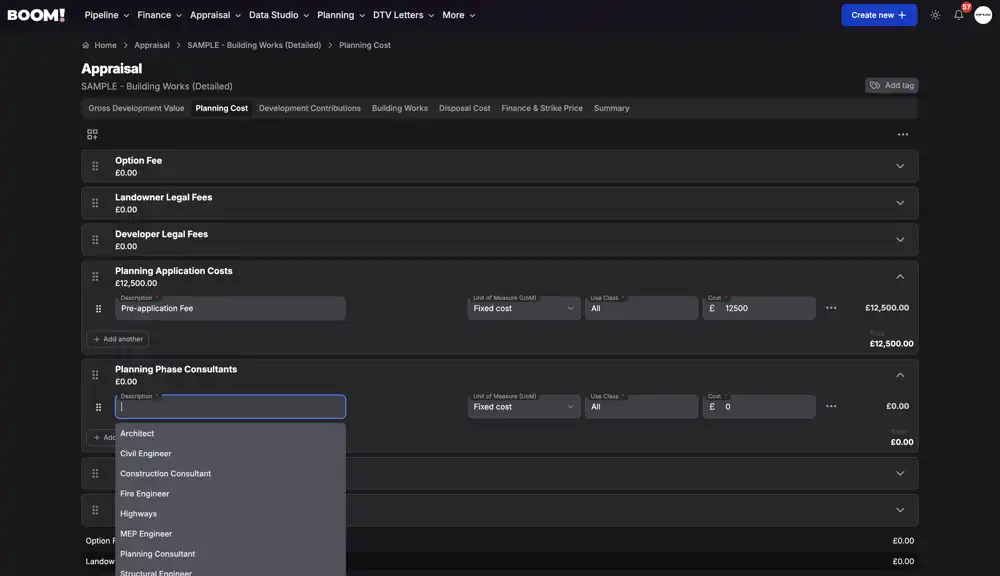Switch to the Disposal Cost tab
Viewport: 1000px width, 576px height.
(464, 108)
